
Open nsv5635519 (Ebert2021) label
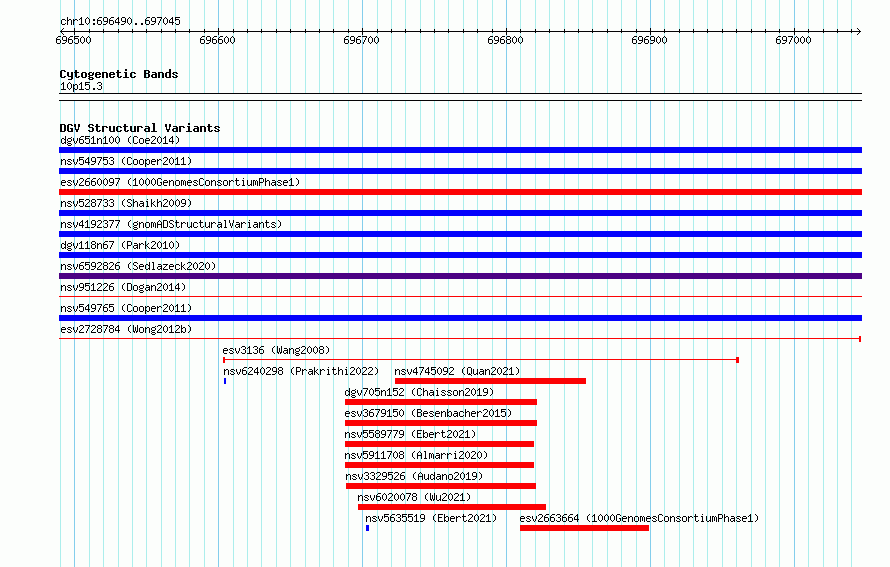pyautogui.click(x=431, y=518)
